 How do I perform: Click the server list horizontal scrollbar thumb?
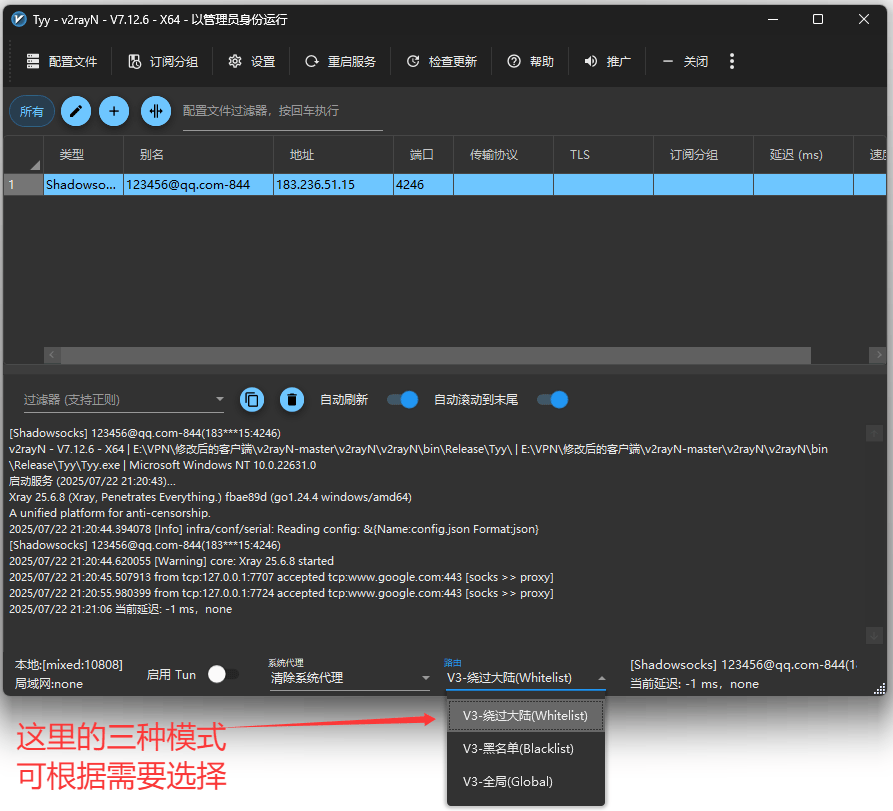click(436, 355)
